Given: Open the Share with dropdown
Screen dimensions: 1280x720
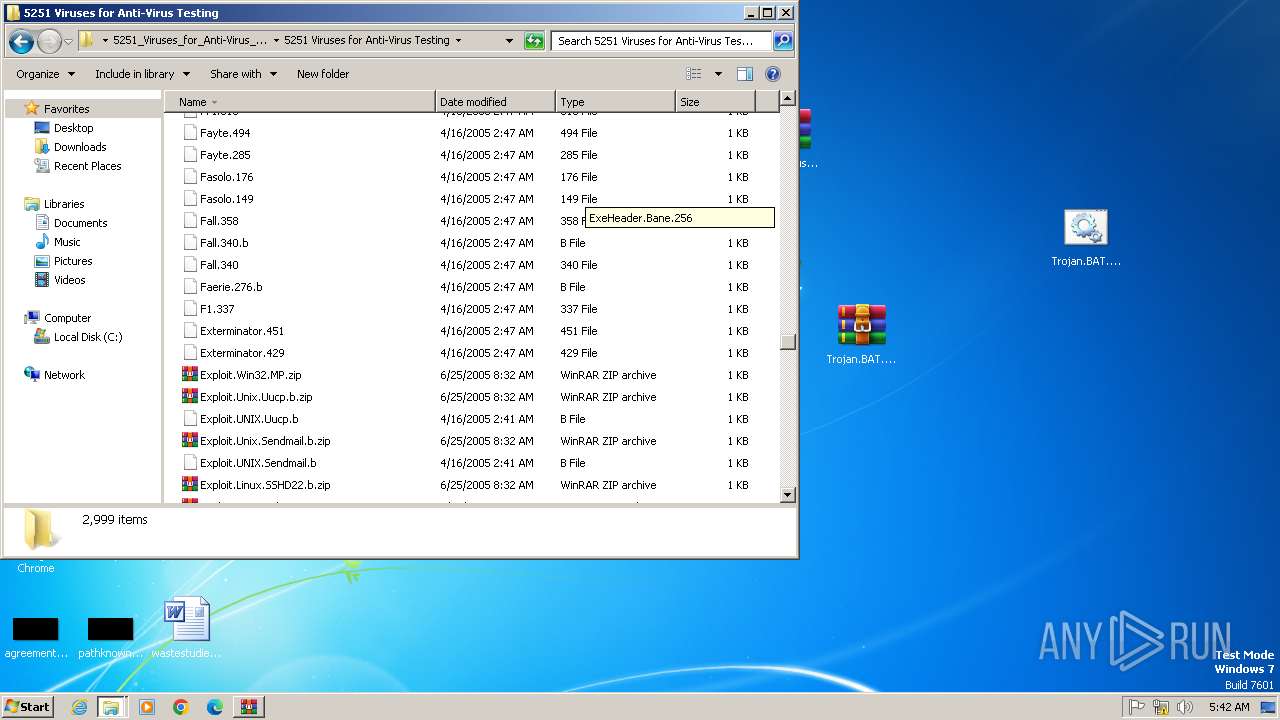Looking at the screenshot, I should tap(243, 74).
